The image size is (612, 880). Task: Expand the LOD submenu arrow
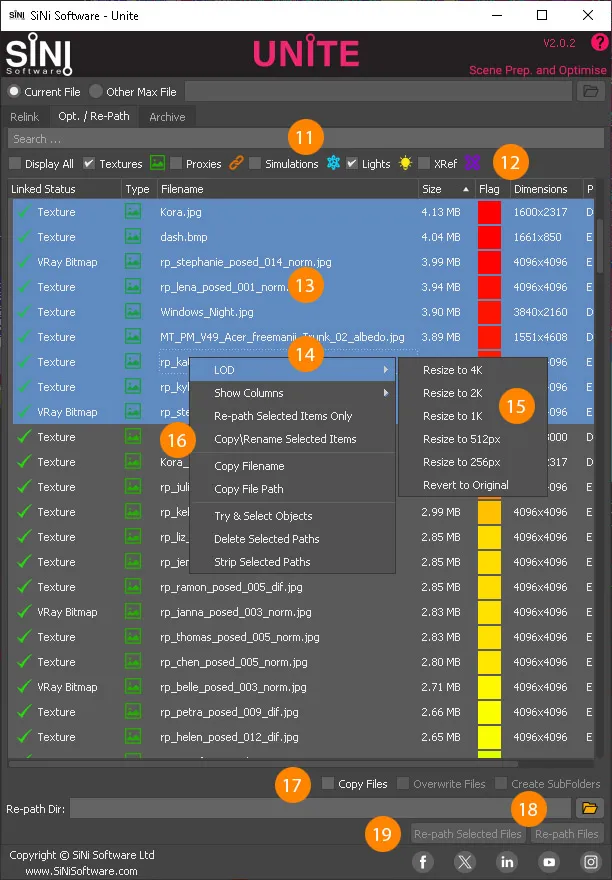coord(386,369)
